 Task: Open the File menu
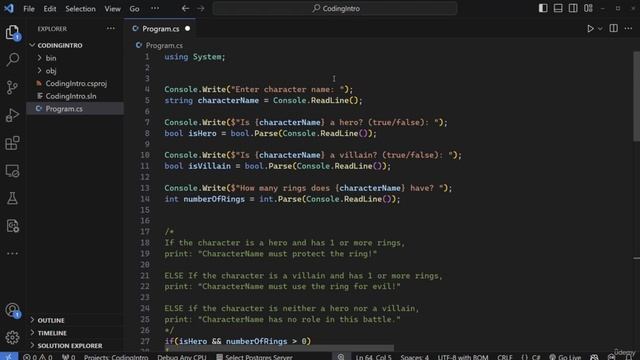[29, 9]
